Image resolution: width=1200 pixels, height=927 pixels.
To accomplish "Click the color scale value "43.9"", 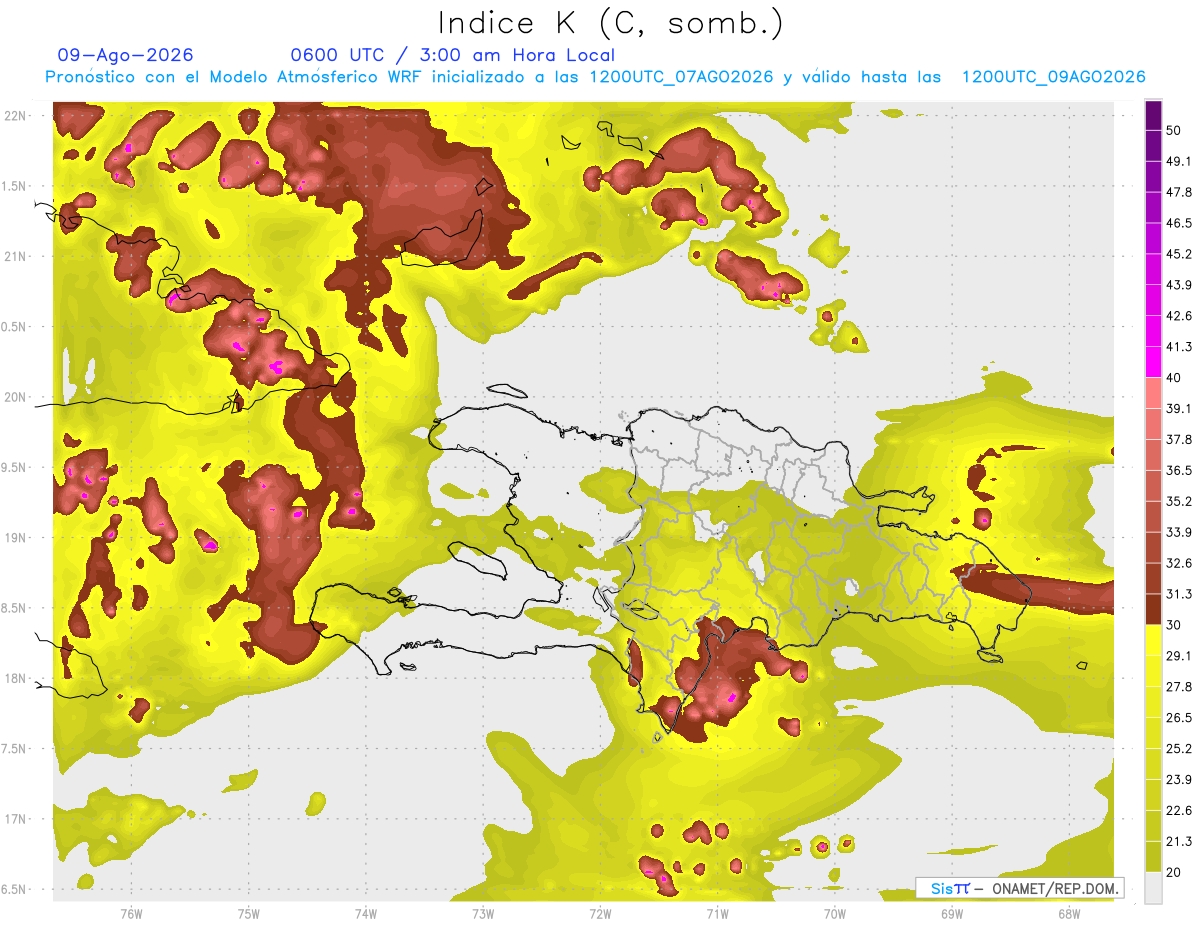I will (x=1179, y=285).
